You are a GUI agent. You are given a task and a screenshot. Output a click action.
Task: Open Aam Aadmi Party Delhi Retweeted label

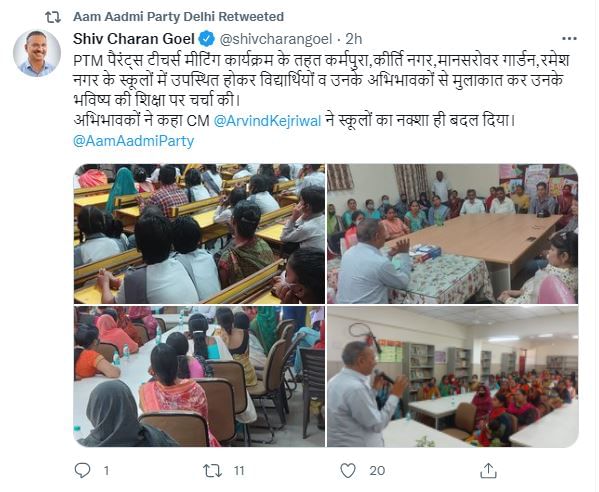click(x=178, y=17)
